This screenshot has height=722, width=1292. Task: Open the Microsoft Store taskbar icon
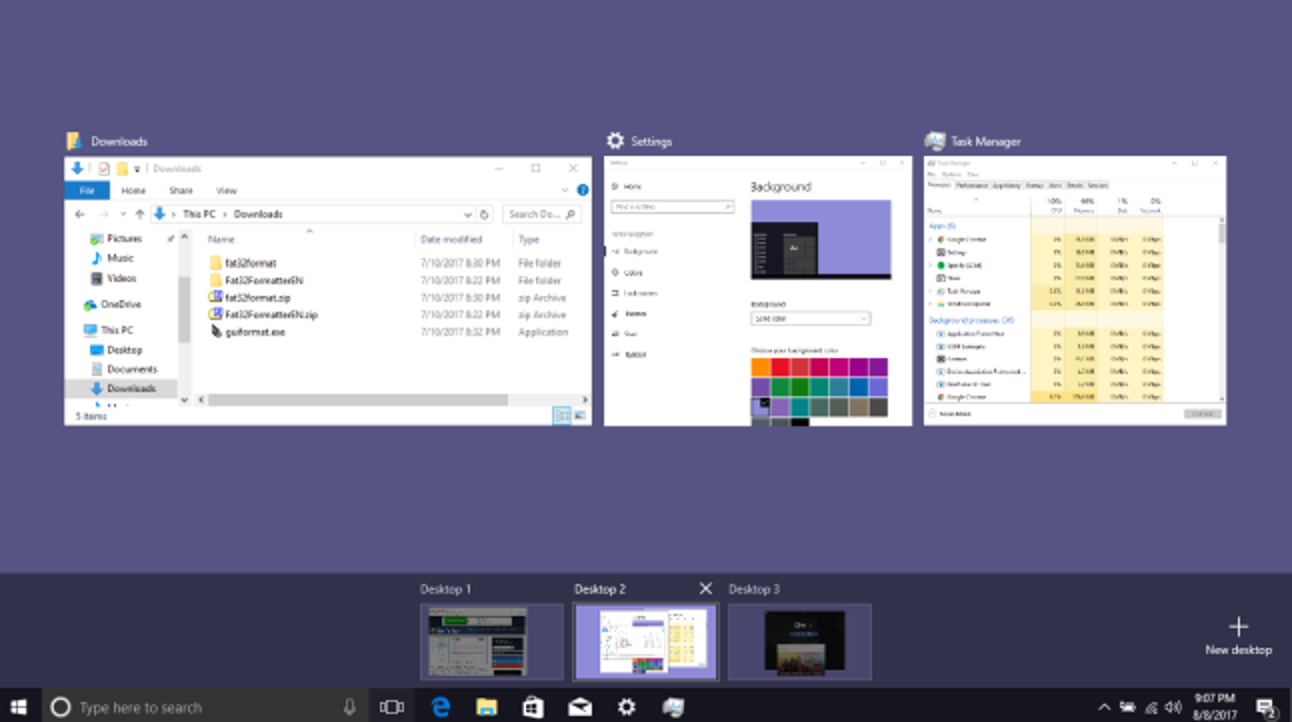[533, 707]
